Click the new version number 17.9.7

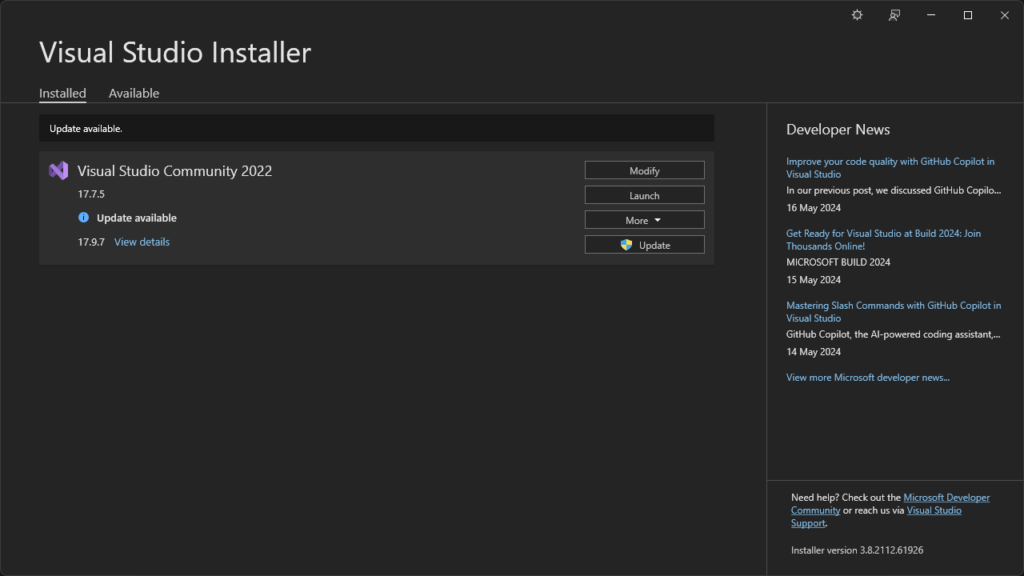pyautogui.click(x=91, y=242)
